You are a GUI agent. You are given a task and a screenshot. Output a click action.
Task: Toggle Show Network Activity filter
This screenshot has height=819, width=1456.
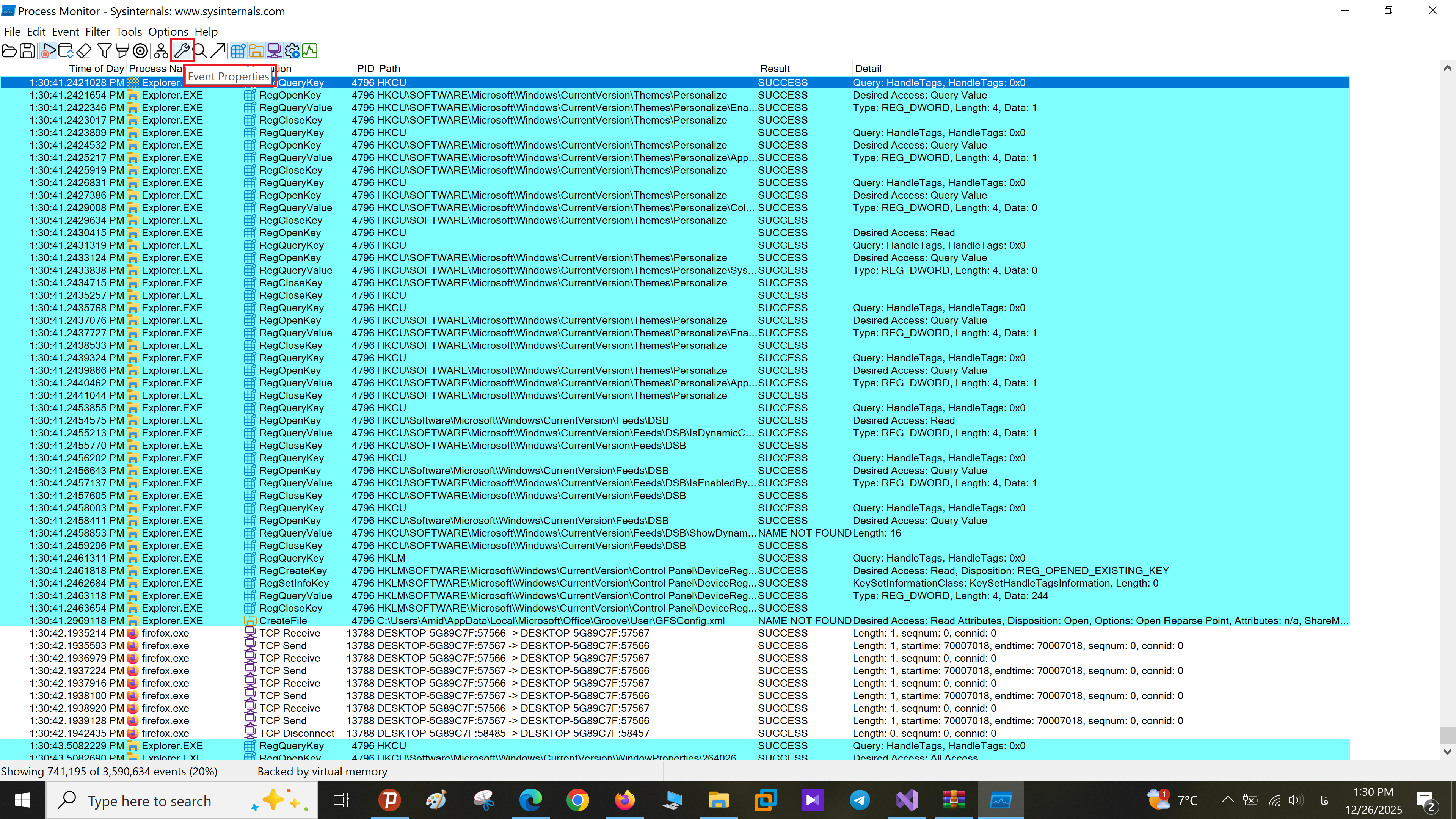(274, 51)
